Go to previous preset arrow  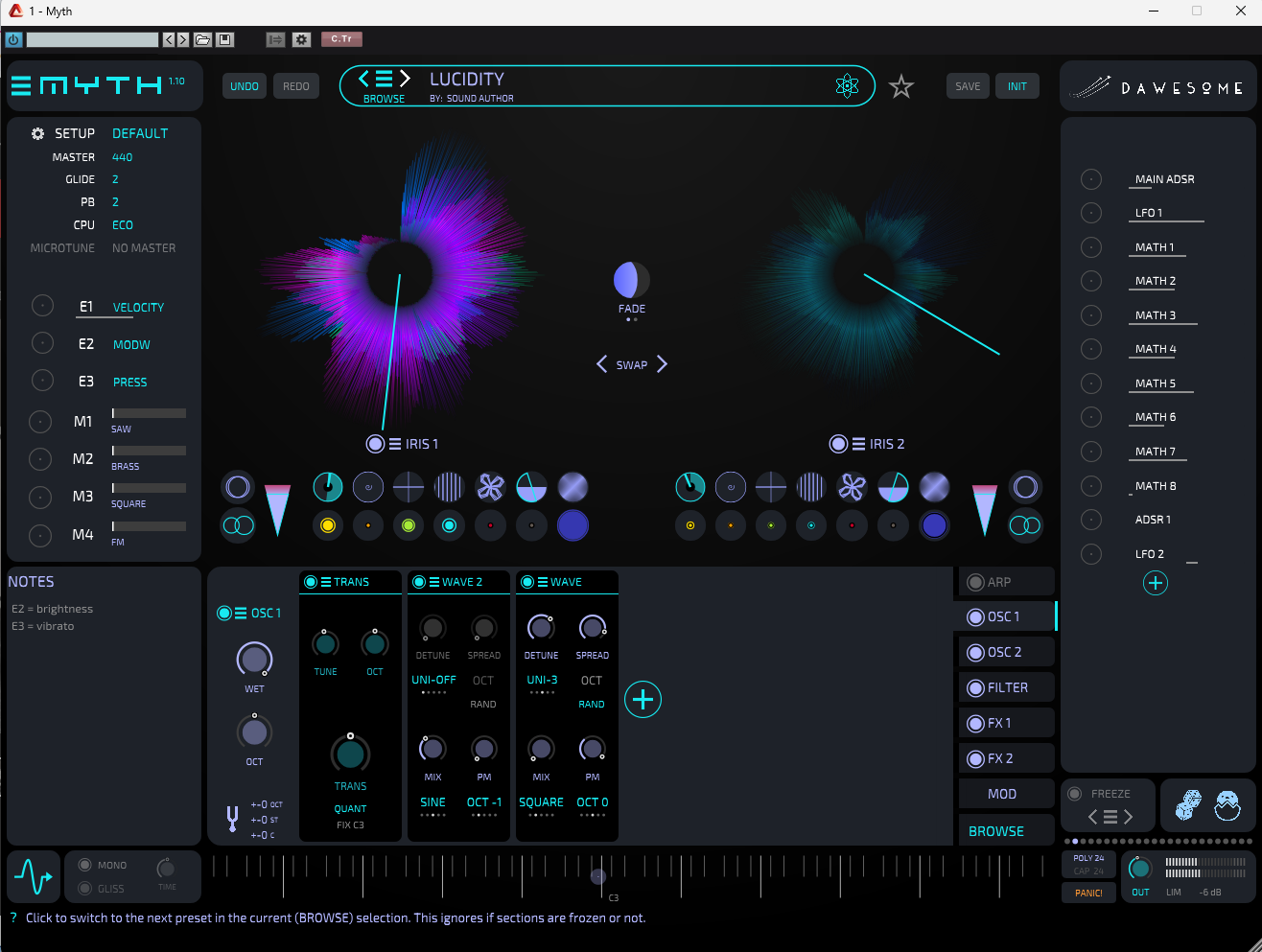(x=363, y=79)
